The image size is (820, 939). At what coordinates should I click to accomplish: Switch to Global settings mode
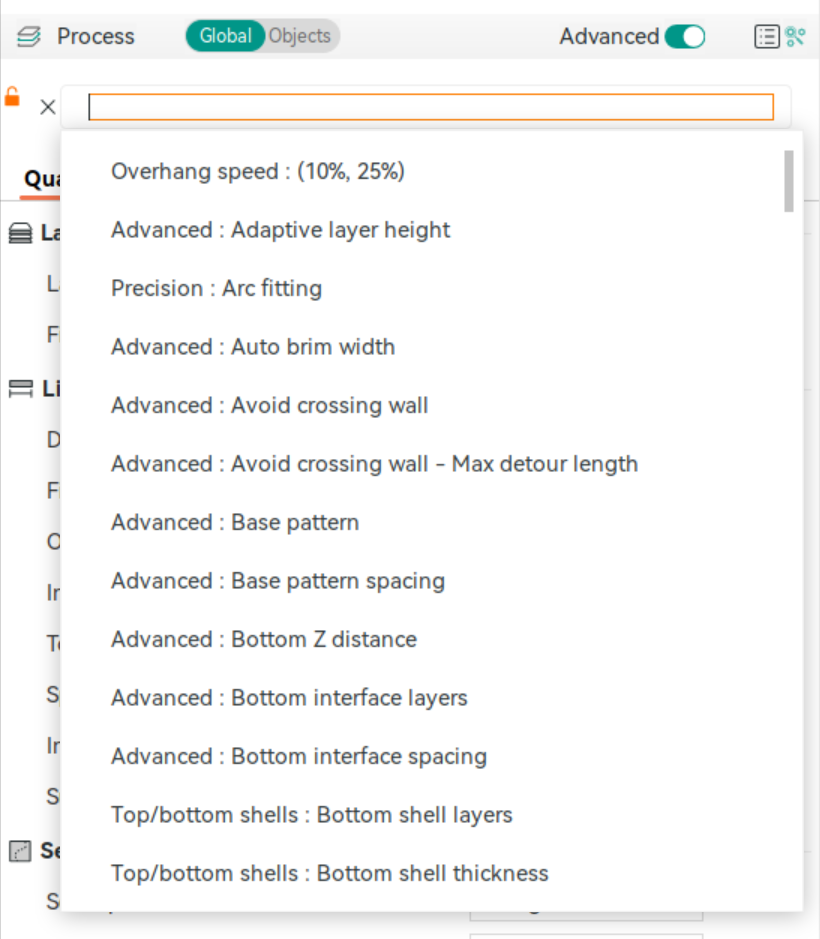coord(225,36)
